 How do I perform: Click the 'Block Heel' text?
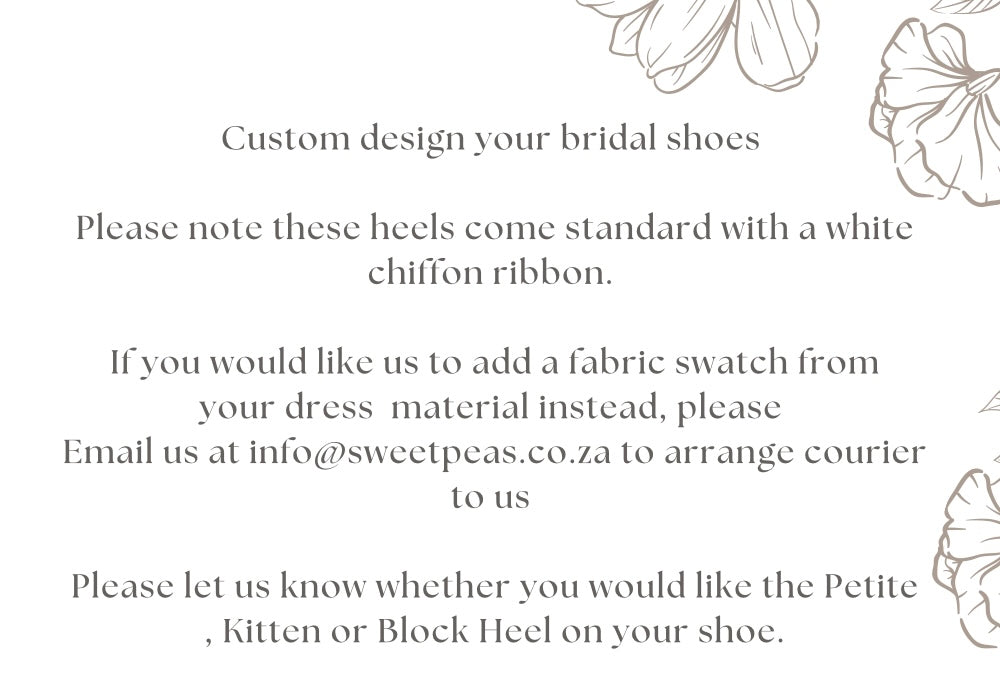[x=464, y=631]
